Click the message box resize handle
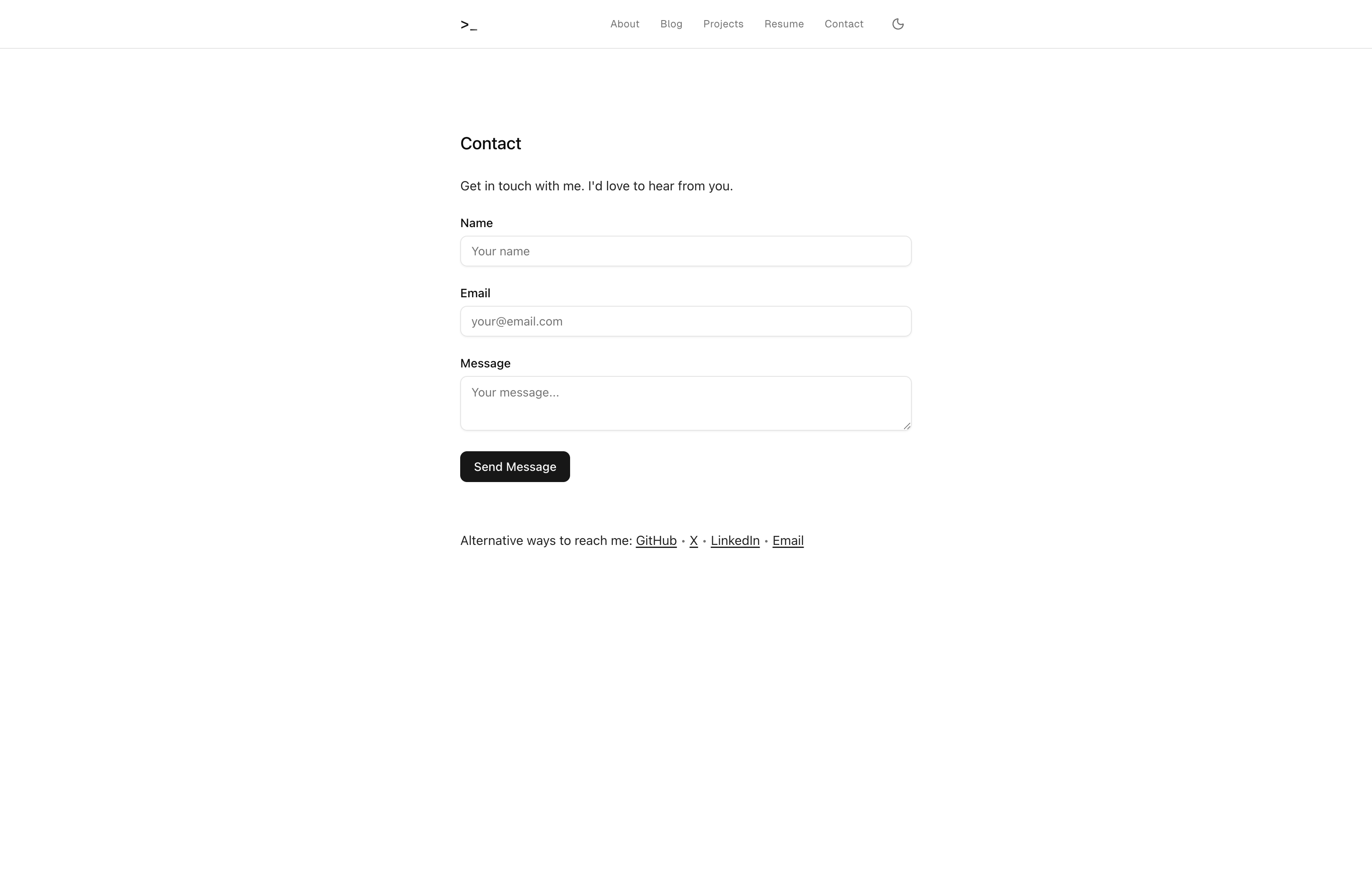Screen dimensions: 1372x870 tap(907, 426)
